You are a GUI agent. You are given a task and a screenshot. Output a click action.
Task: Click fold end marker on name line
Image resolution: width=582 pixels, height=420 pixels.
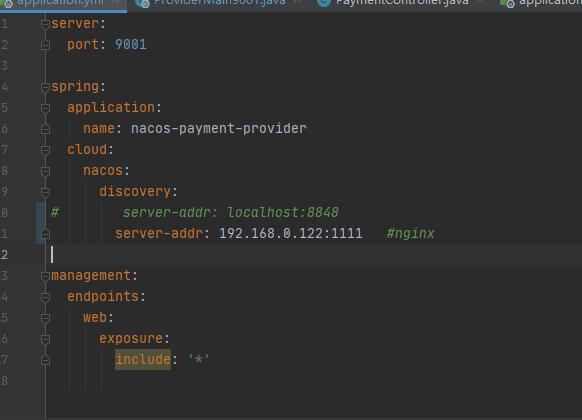(45, 129)
